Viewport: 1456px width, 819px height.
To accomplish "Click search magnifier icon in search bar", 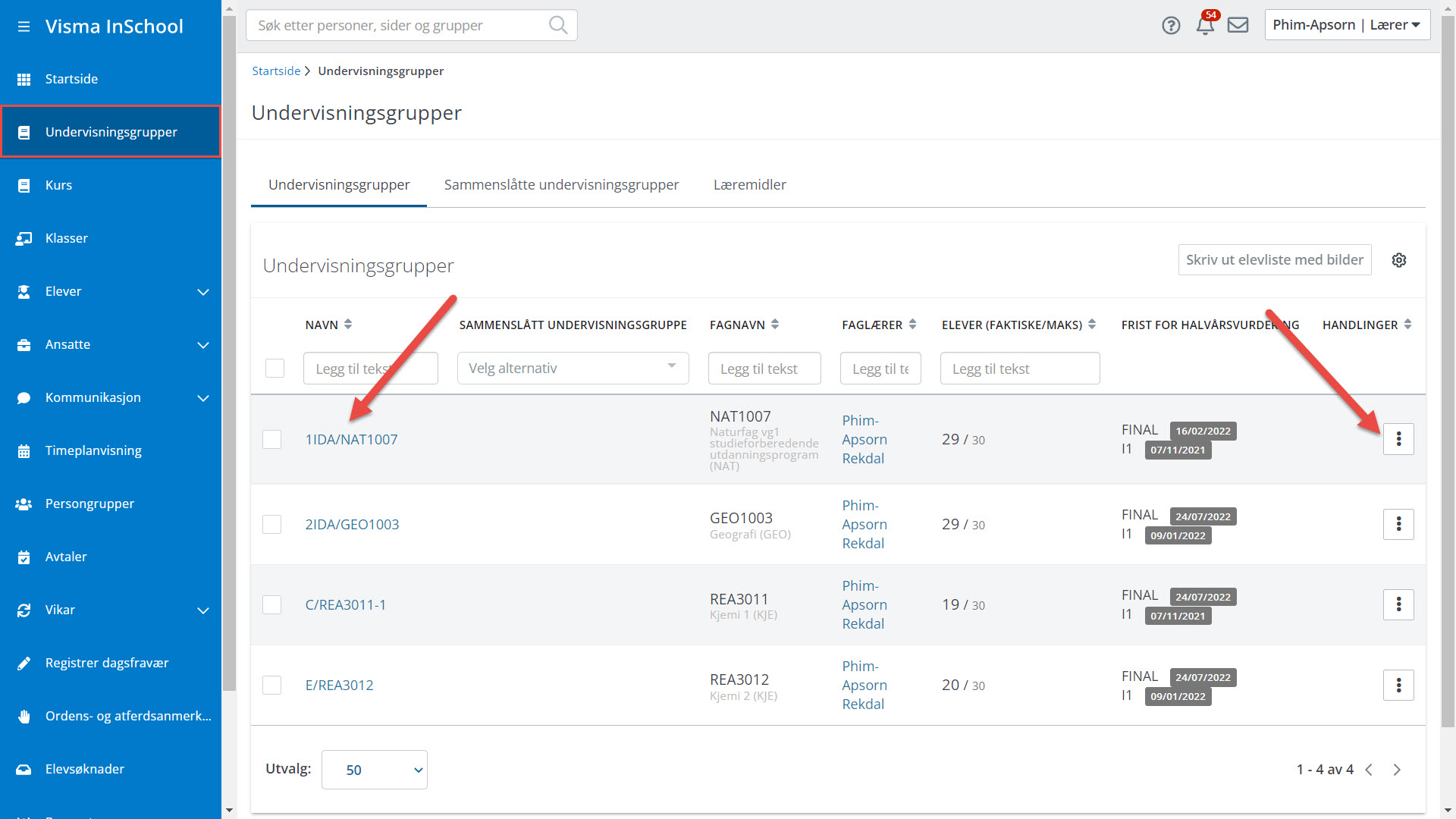I will (558, 25).
